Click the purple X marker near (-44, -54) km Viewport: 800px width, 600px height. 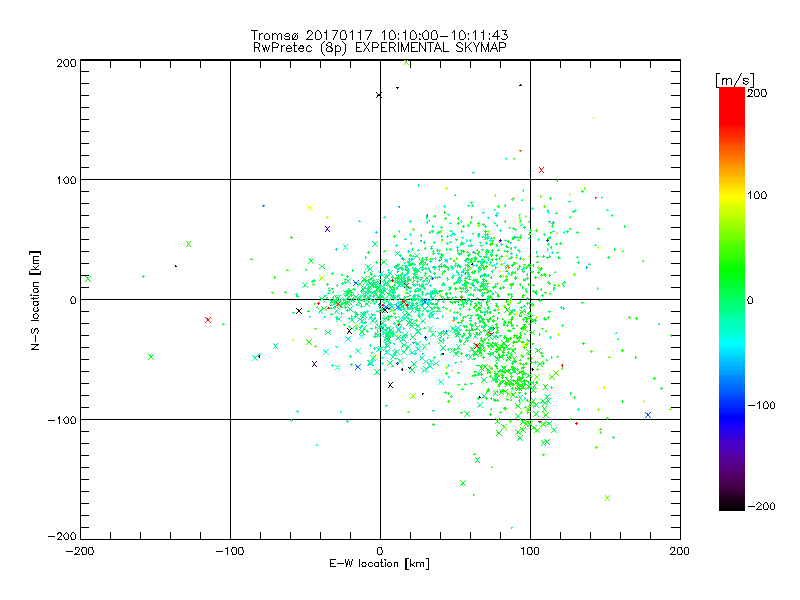point(314,364)
